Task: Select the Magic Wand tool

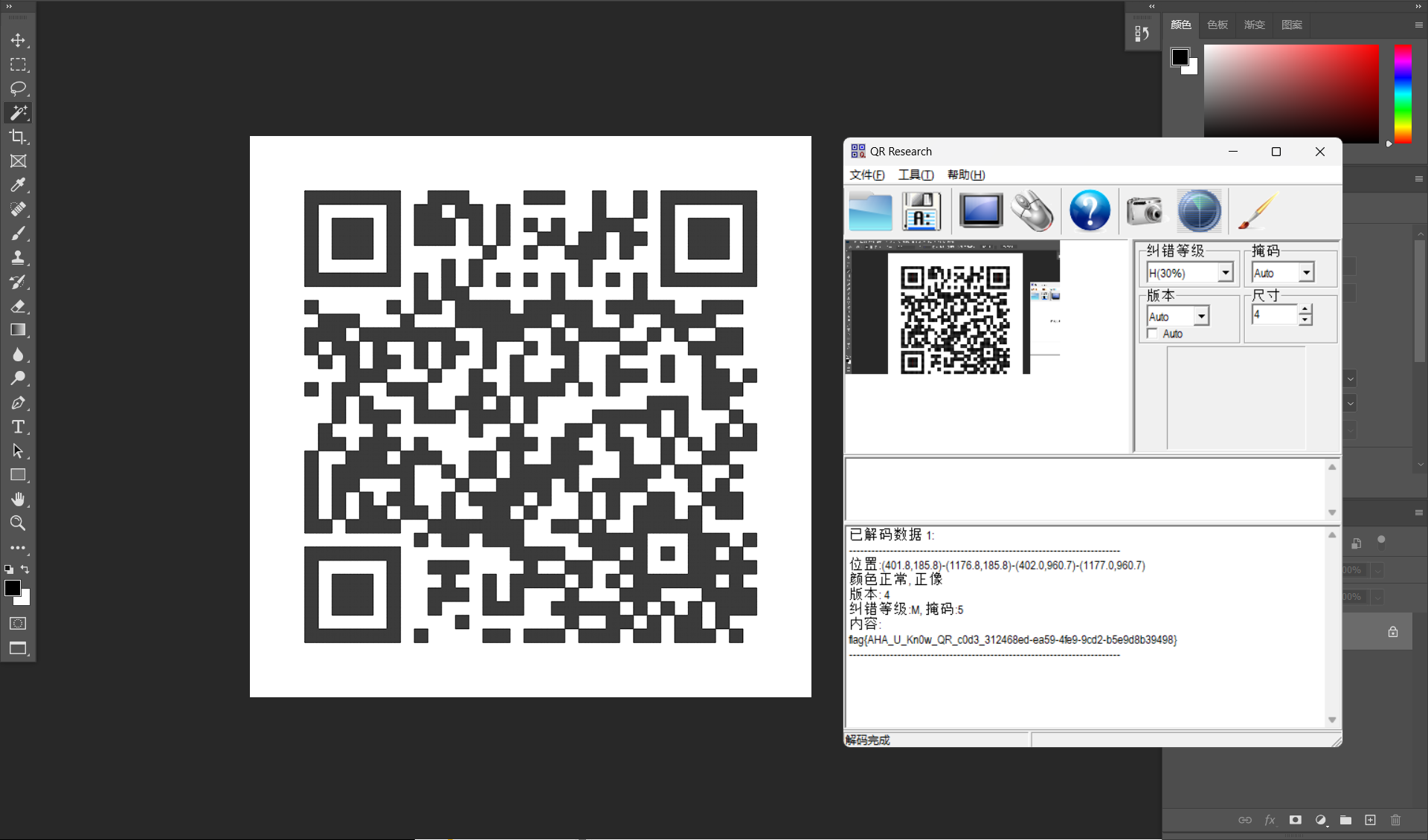Action: pyautogui.click(x=18, y=113)
